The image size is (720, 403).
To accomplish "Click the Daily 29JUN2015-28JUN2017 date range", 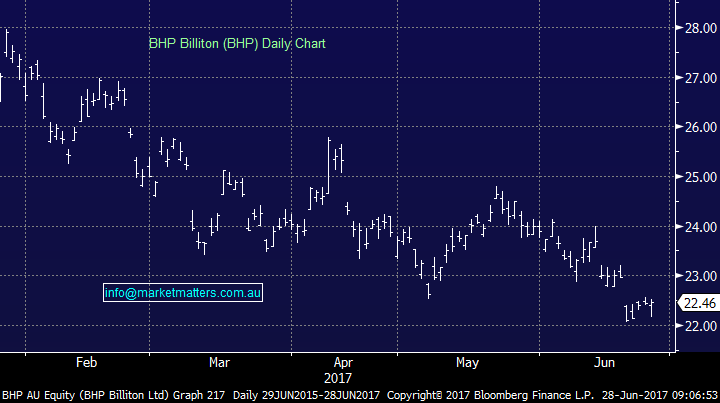I will [x=306, y=395].
